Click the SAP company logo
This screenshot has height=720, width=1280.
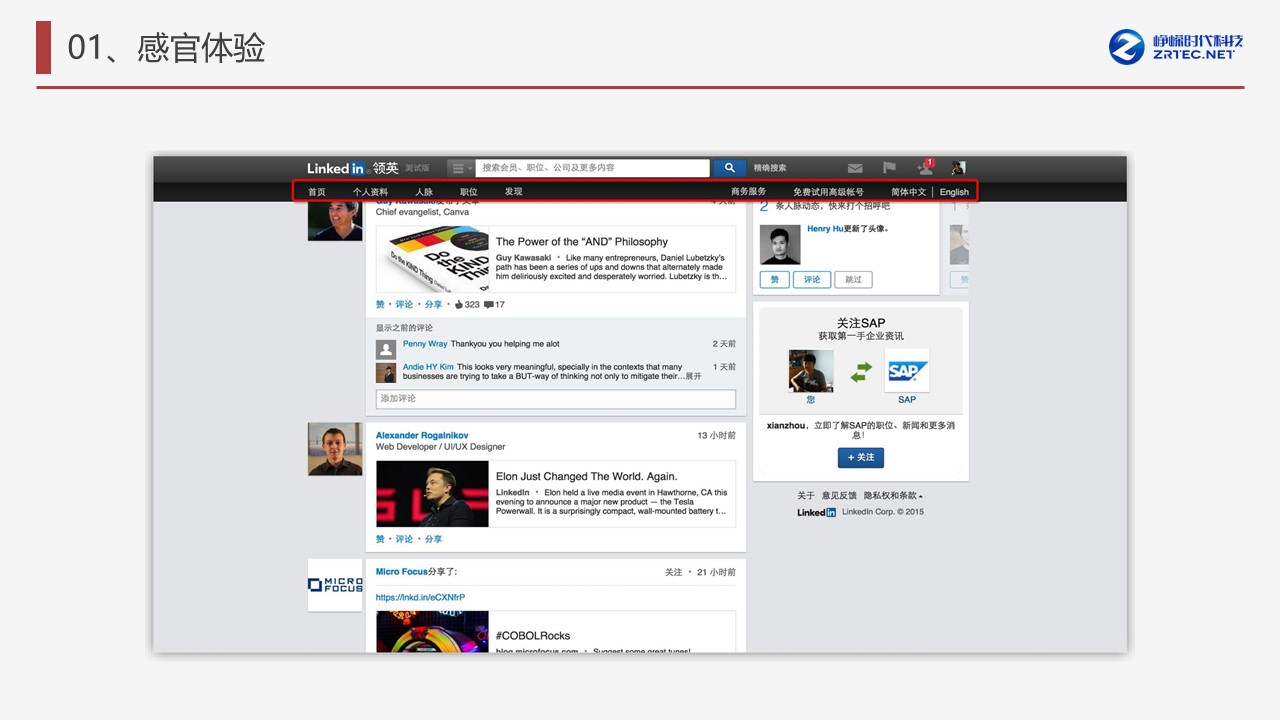(906, 371)
